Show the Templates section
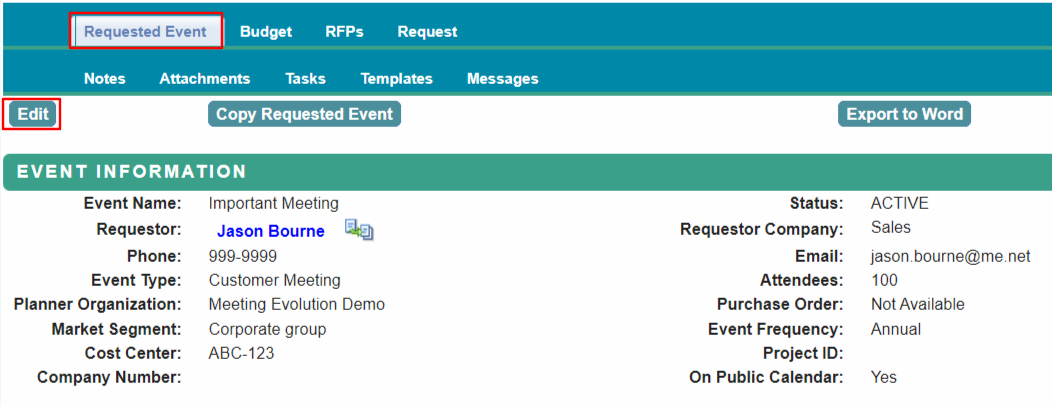1052x406 pixels. 396,79
